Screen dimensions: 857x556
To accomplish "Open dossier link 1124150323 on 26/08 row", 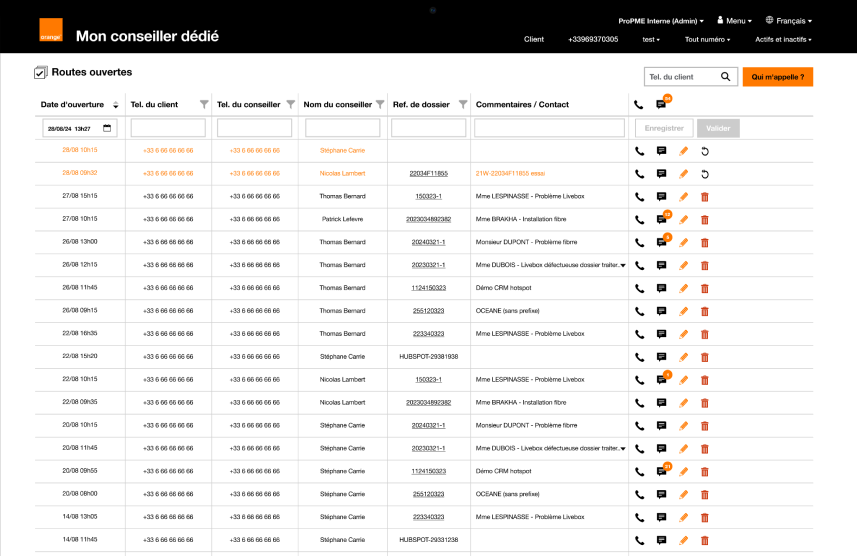I will [428, 288].
